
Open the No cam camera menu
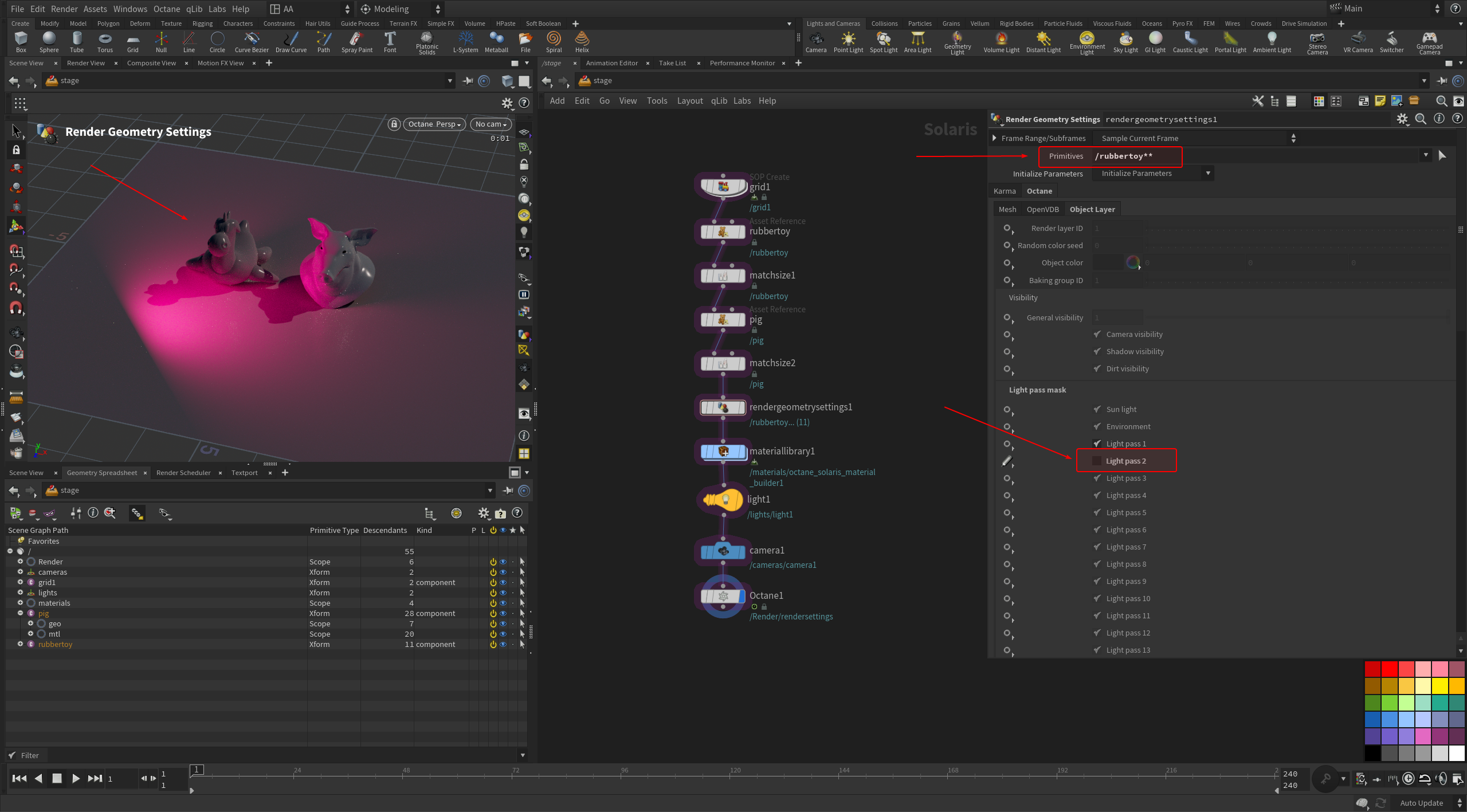[x=491, y=124]
